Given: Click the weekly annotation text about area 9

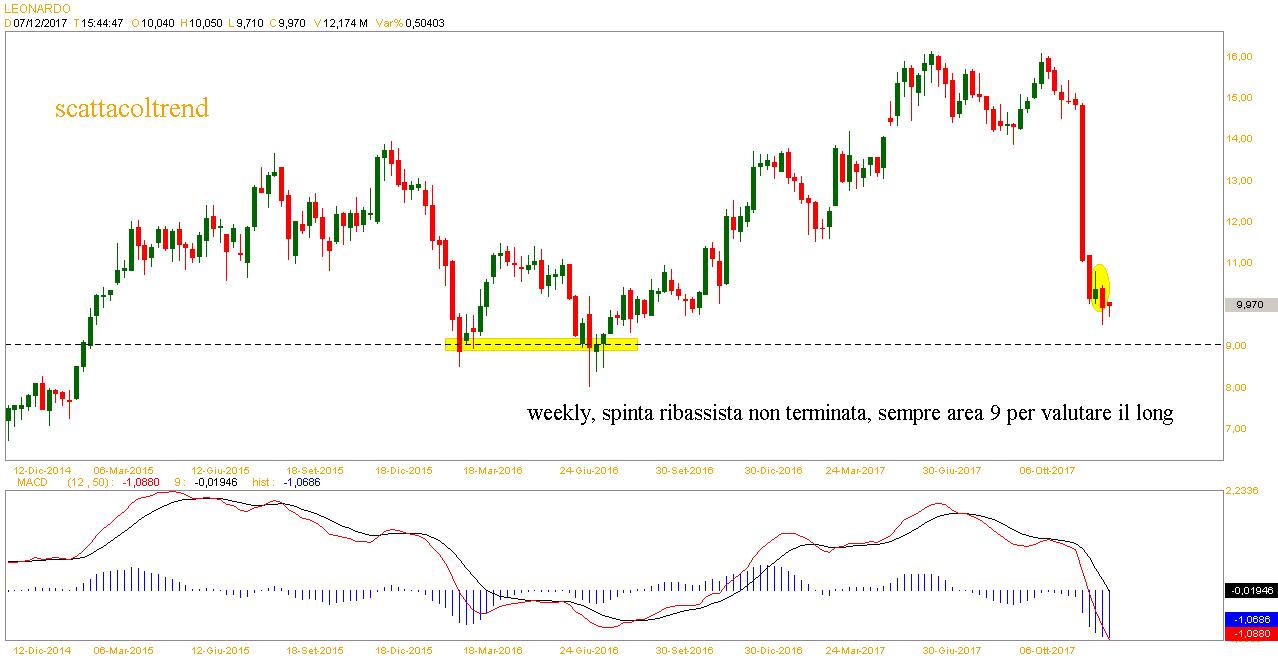Looking at the screenshot, I should 849,413.
